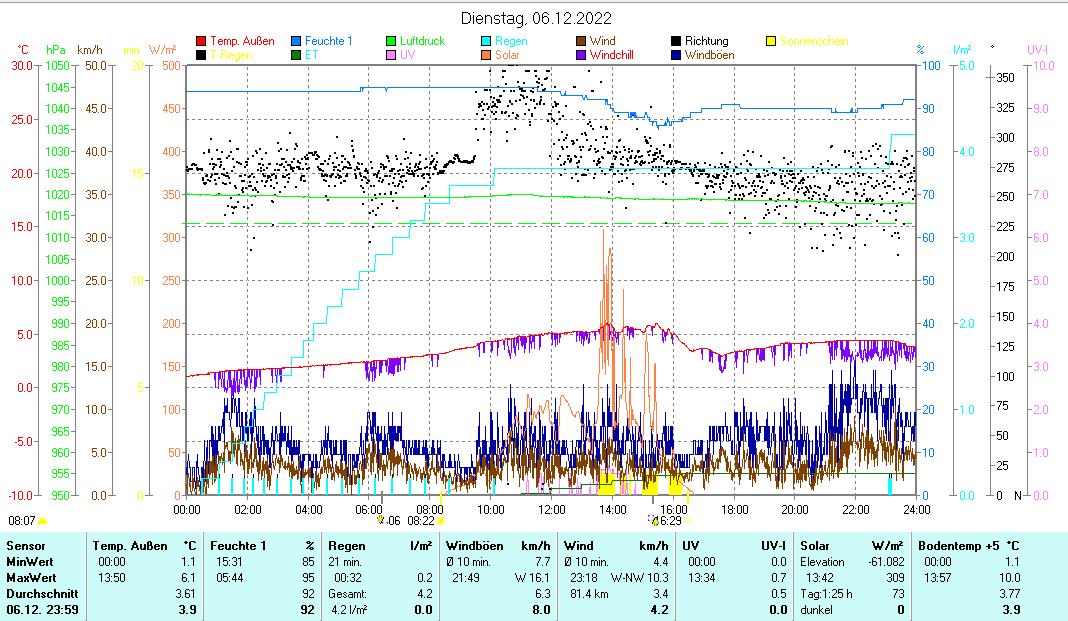Click the Sensor header in the table
Image resolution: width=1068 pixels, height=621 pixels.
coord(26,546)
